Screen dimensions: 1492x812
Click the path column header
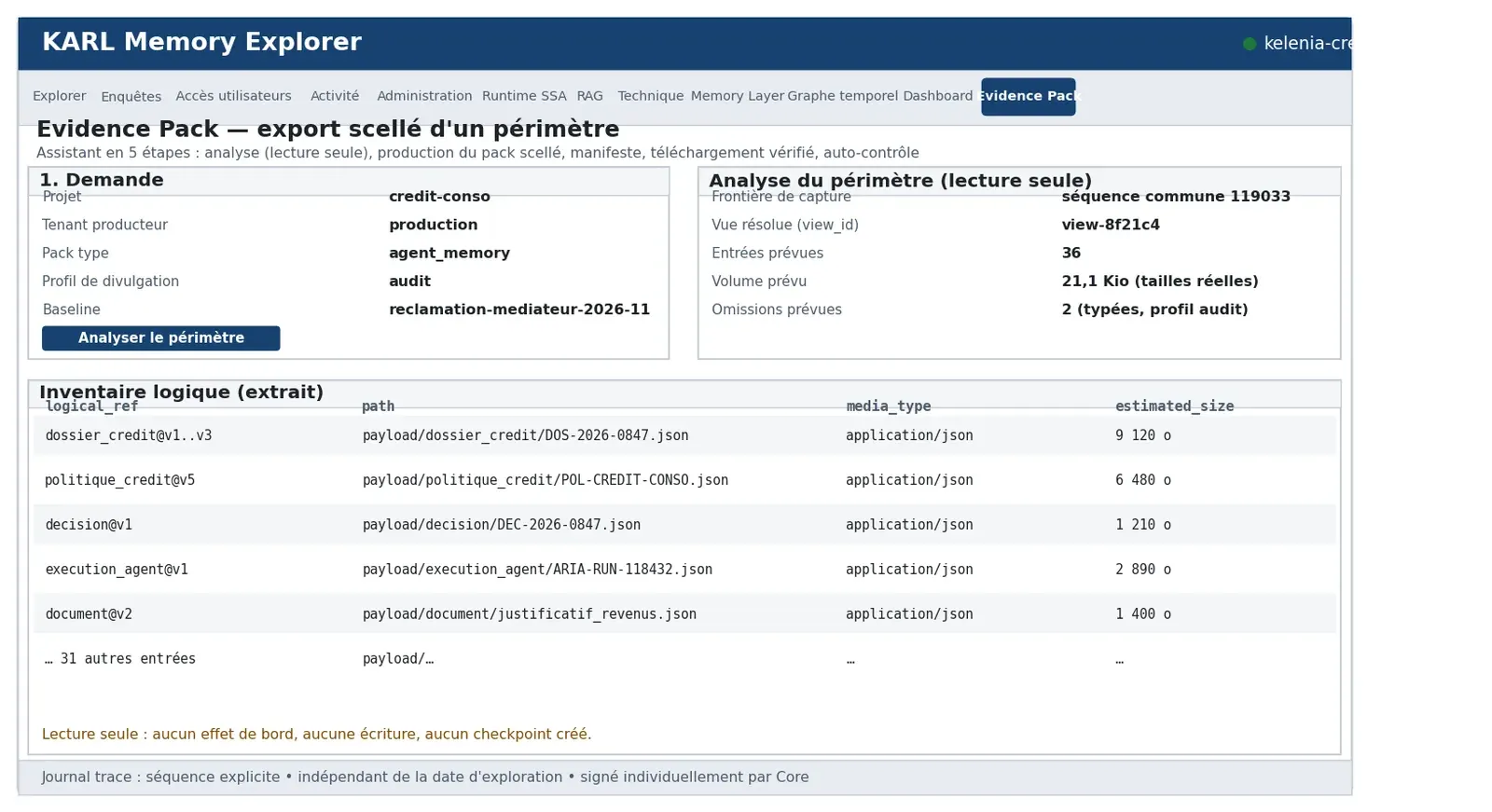(378, 406)
